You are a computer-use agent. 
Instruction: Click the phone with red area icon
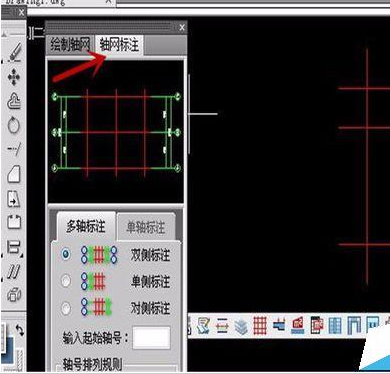[317, 326]
